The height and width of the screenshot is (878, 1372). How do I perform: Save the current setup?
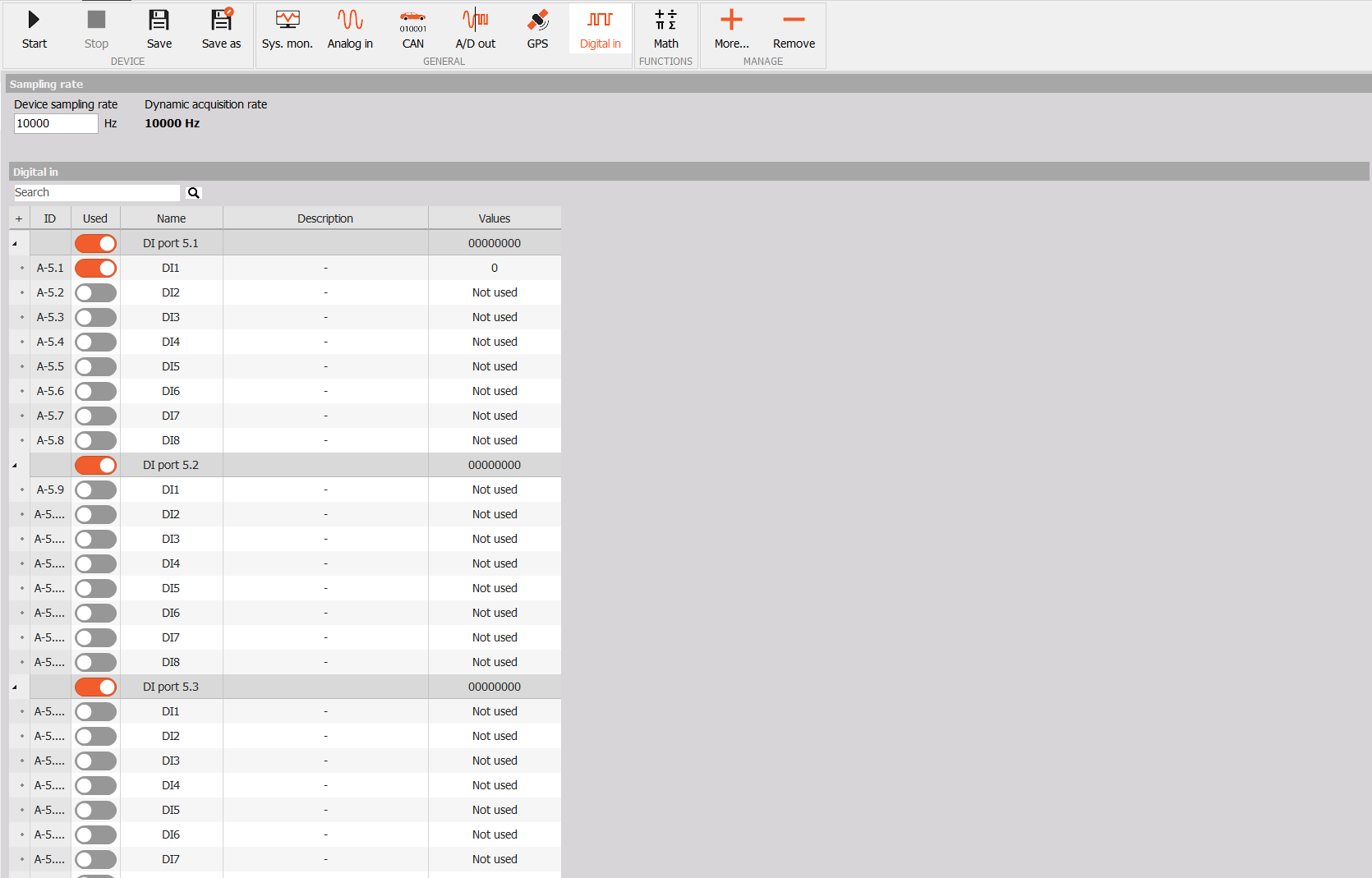159,30
